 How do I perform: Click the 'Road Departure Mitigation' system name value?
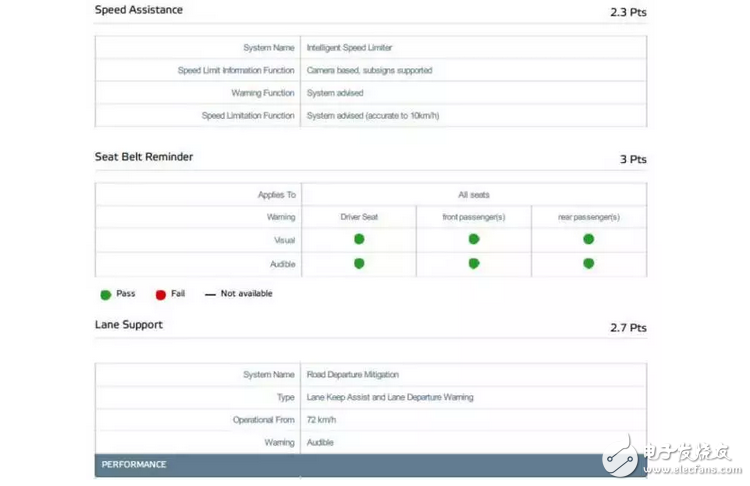pos(353,375)
